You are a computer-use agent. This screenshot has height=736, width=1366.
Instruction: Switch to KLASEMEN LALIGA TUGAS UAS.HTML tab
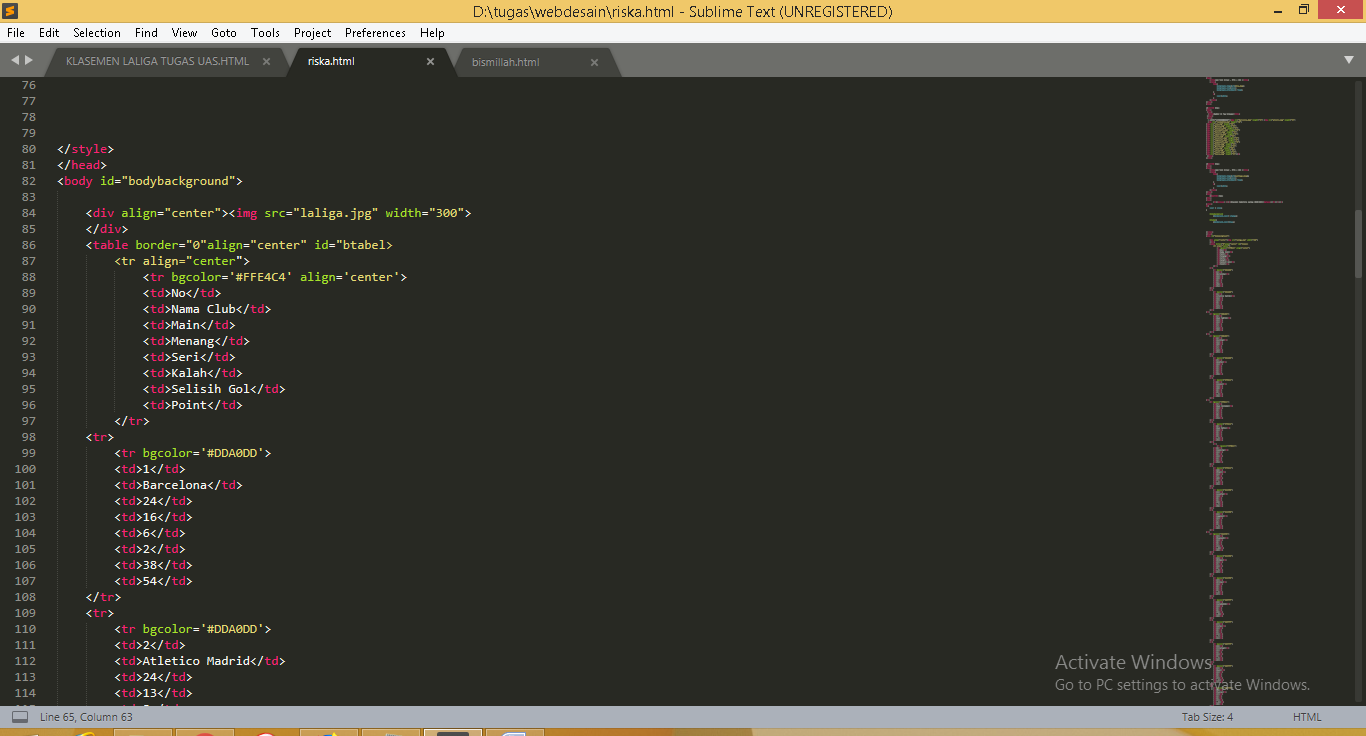157,62
